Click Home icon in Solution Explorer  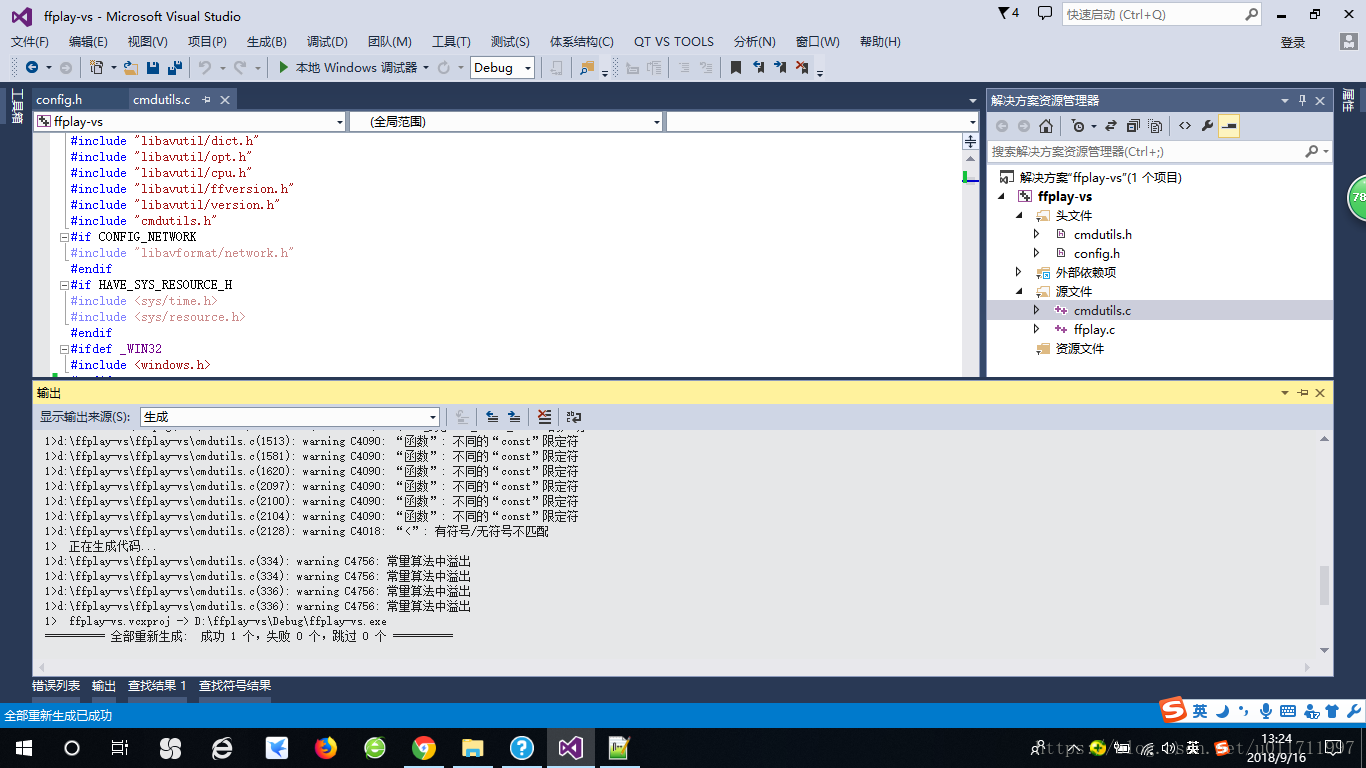[1045, 126]
